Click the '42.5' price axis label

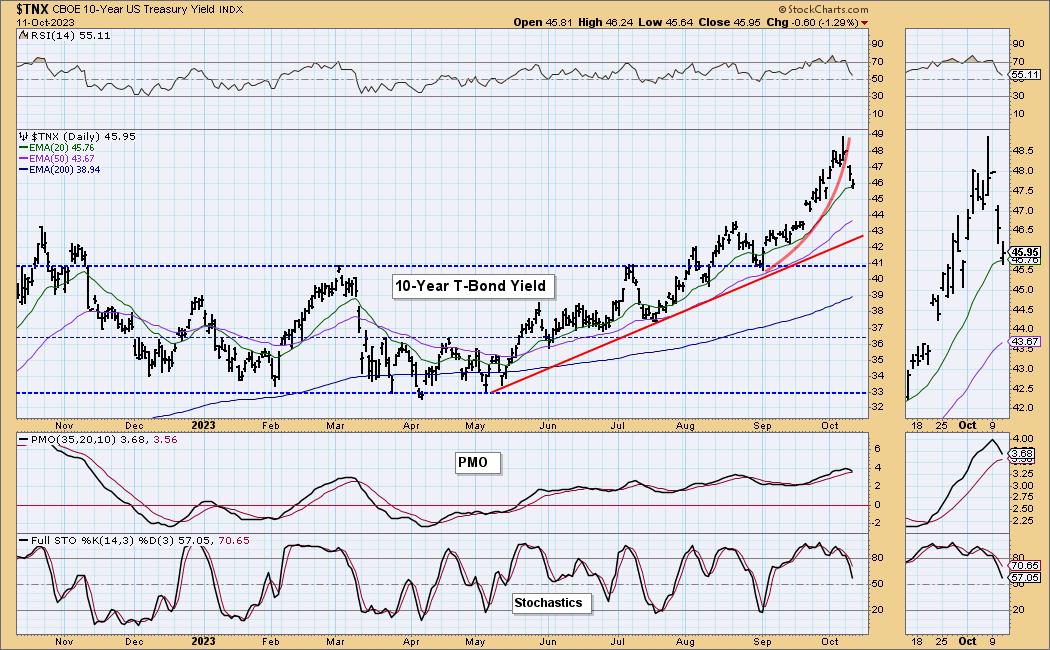click(x=1023, y=388)
